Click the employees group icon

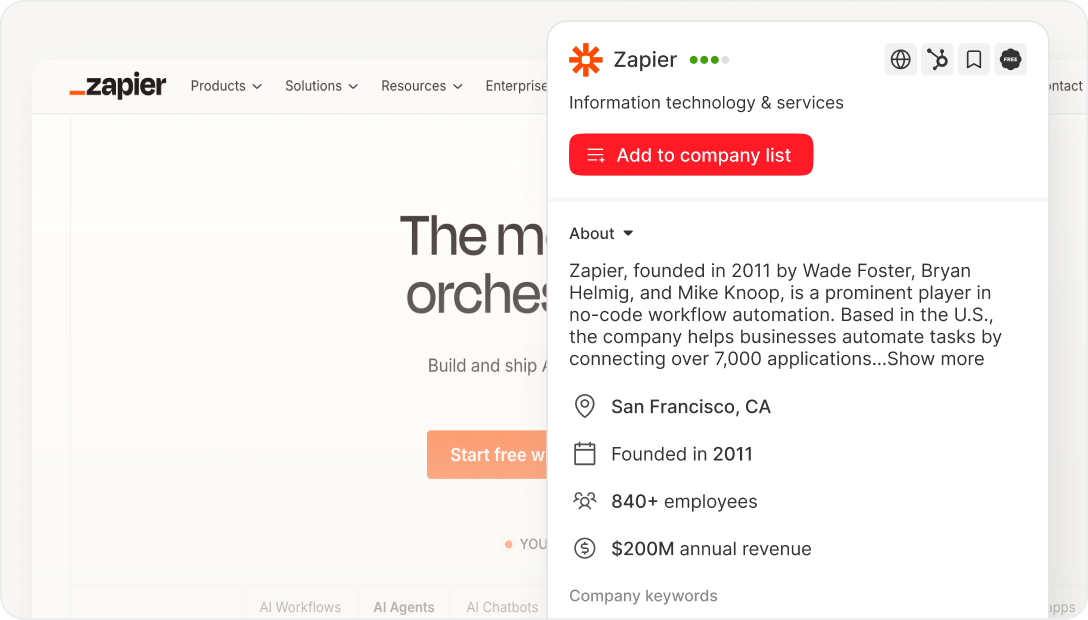click(584, 500)
